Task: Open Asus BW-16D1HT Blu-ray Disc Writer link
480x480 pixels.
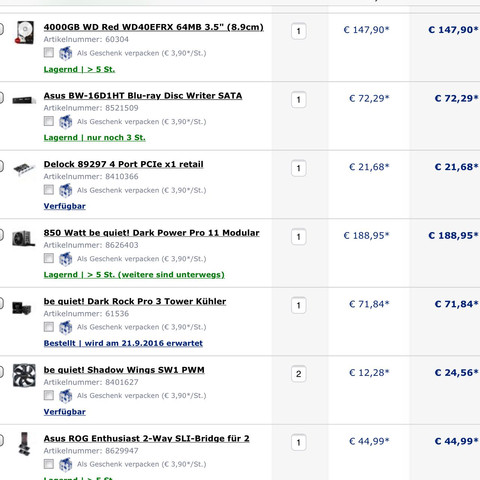Action: (x=143, y=96)
